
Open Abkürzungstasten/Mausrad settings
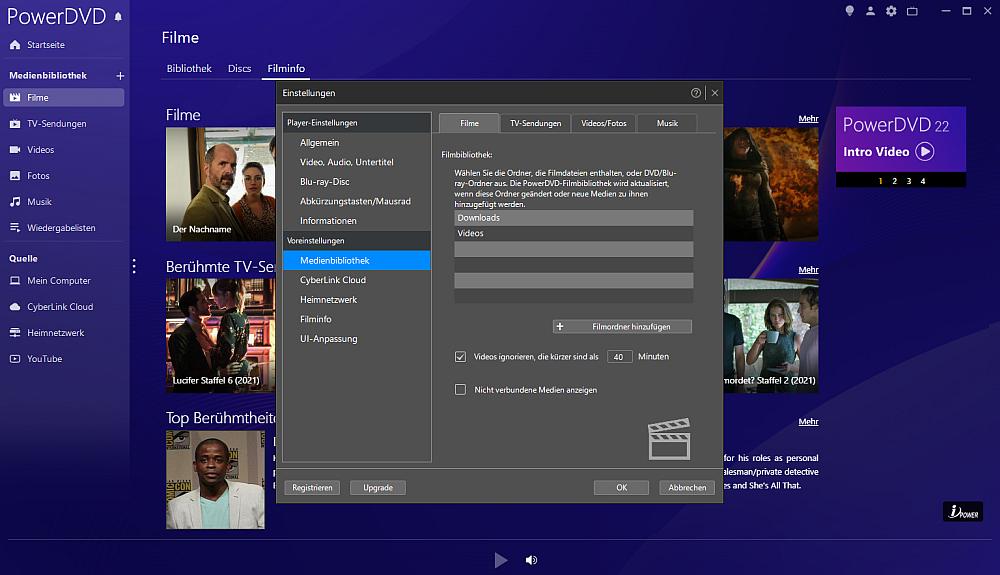click(357, 201)
